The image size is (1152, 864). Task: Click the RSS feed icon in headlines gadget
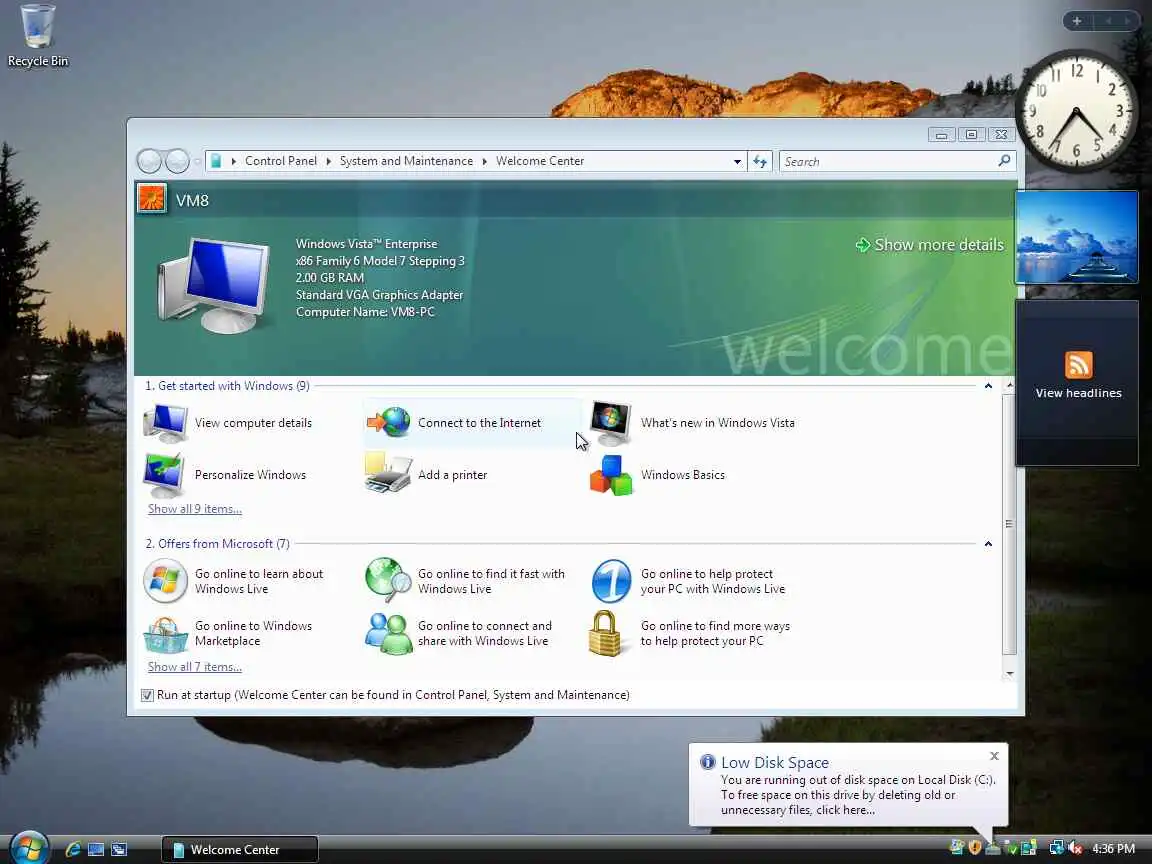click(1078, 364)
